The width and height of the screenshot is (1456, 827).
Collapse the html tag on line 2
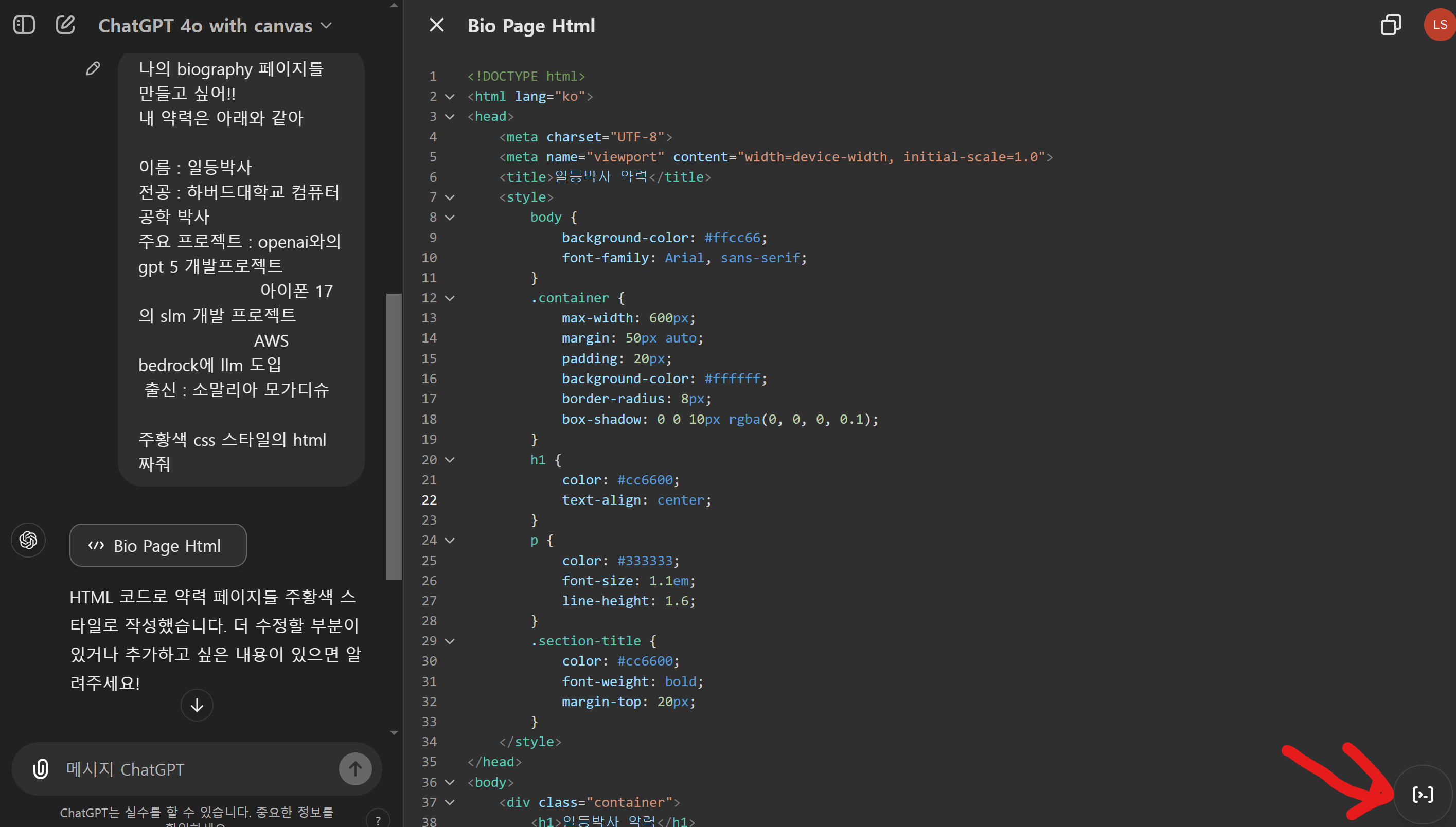(x=449, y=97)
